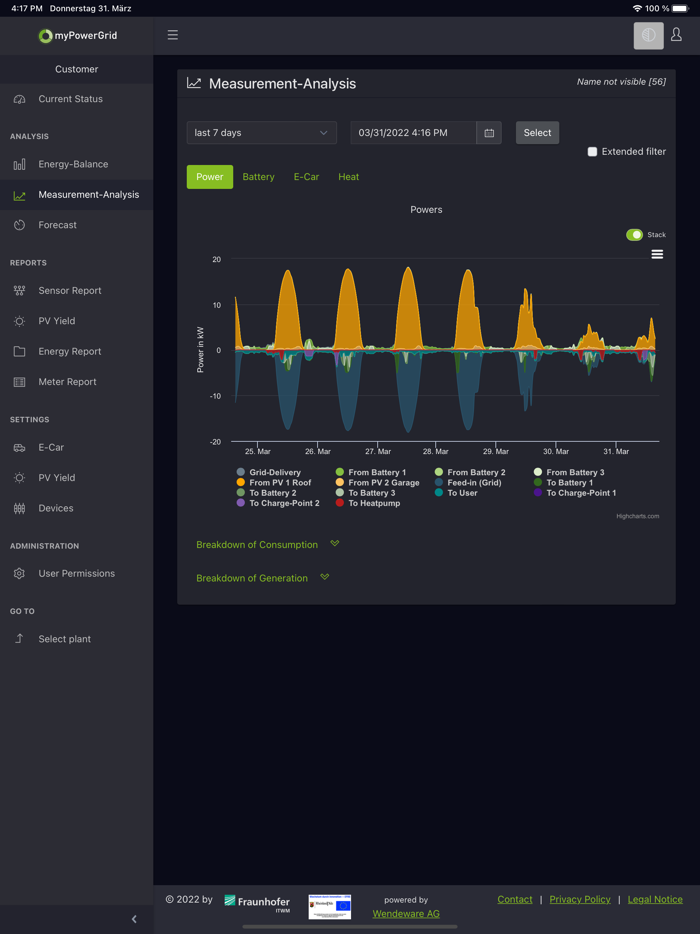Click the Forecast clock icon
This screenshot has height=934, width=700.
20,225
